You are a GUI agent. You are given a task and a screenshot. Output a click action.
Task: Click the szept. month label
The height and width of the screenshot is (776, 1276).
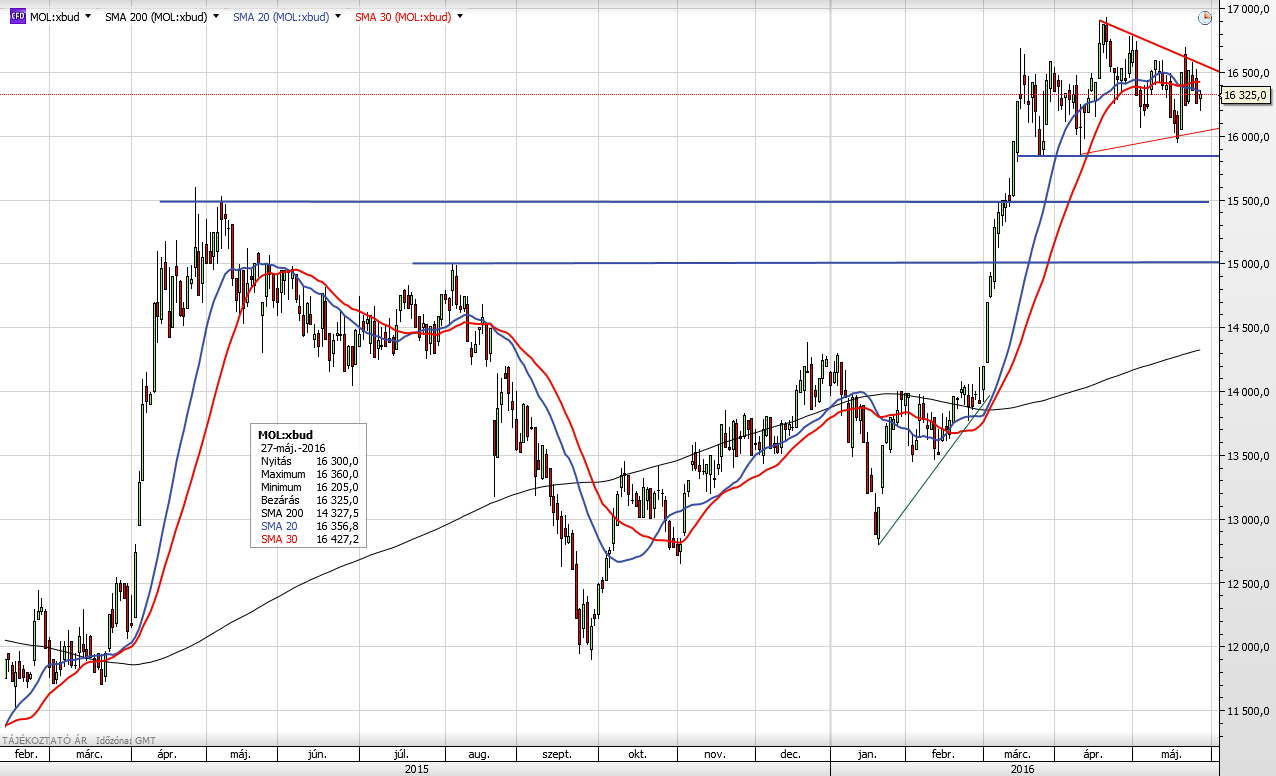pyautogui.click(x=557, y=755)
